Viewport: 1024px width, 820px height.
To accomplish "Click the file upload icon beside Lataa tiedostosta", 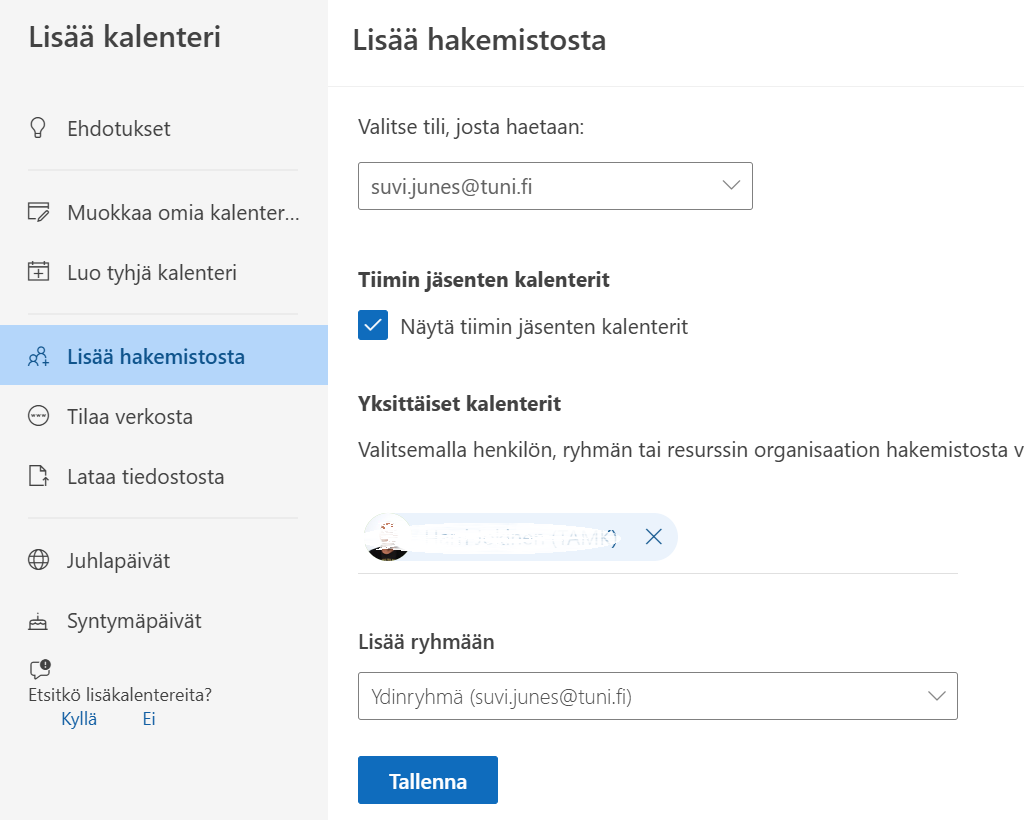I will (39, 476).
